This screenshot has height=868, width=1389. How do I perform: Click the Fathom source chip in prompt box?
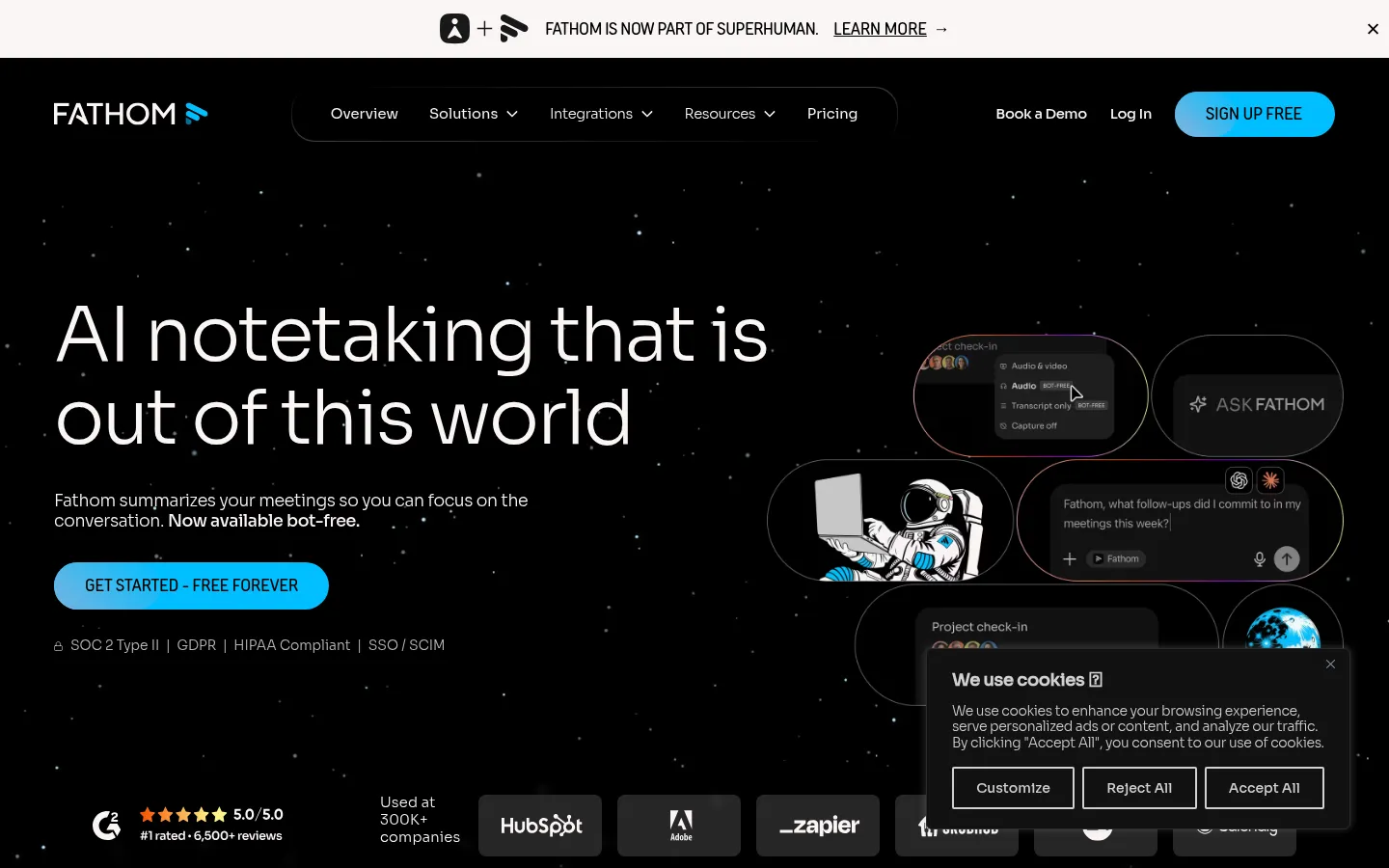(x=1116, y=559)
